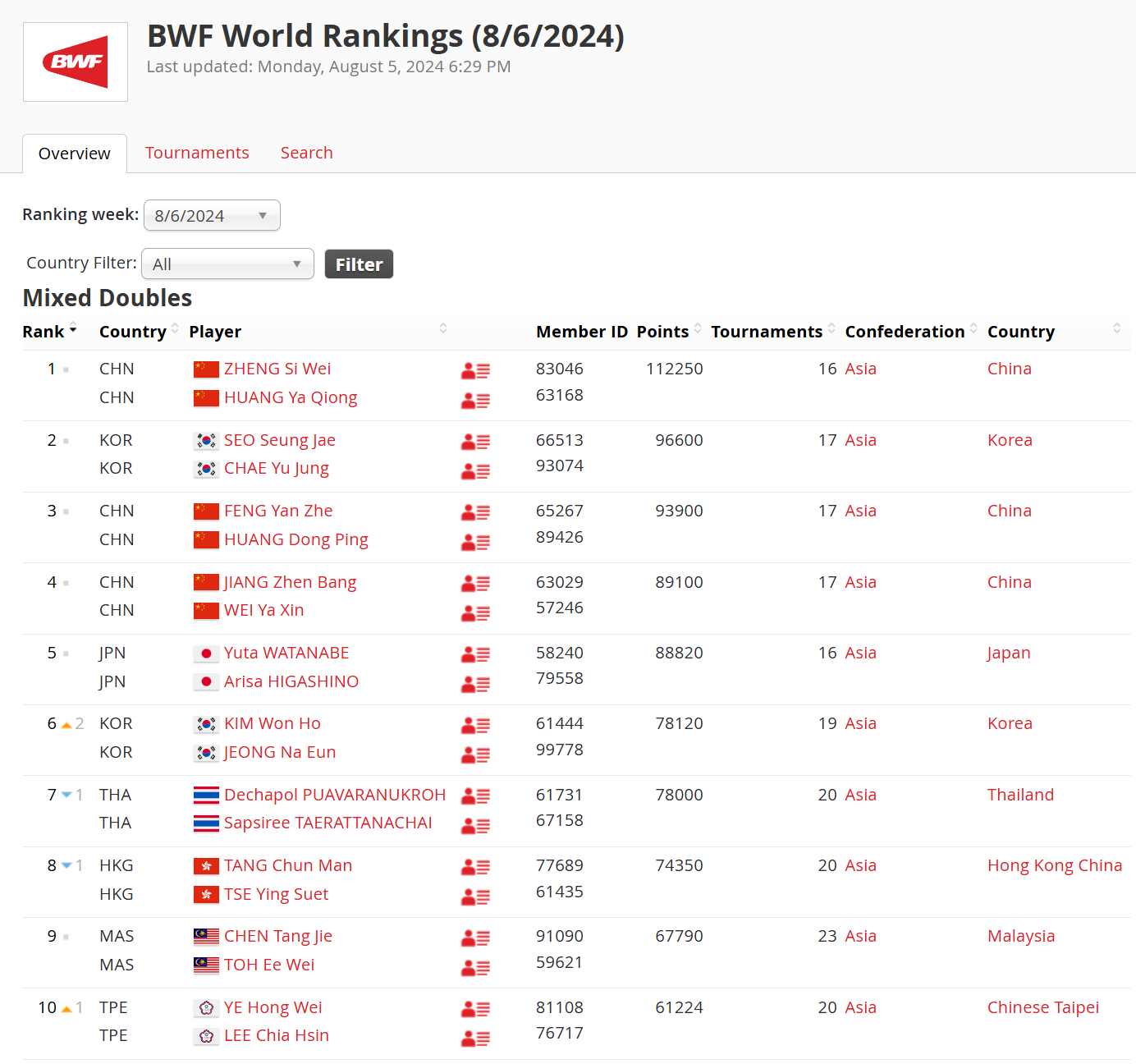
Task: Open CHAE Yu Jung's profile card icon
Action: (x=475, y=471)
